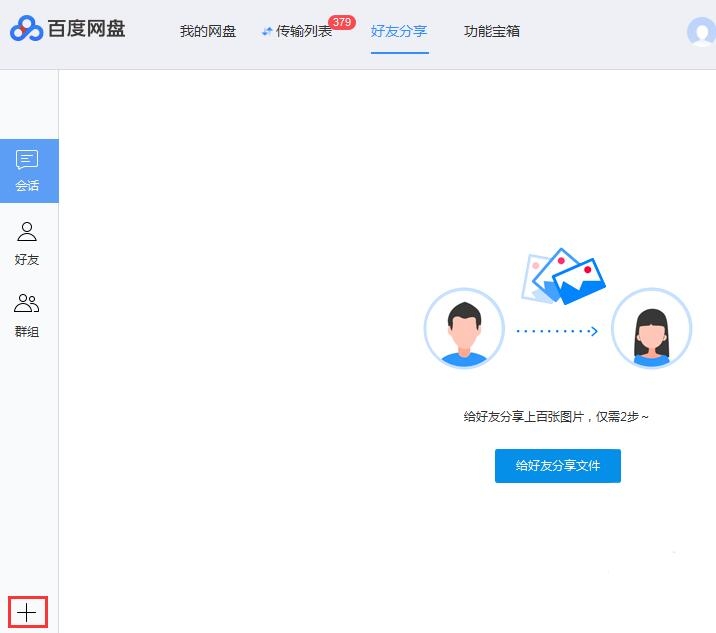Click the 给好友分享文件 button
This screenshot has height=633, width=716.
coord(558,465)
